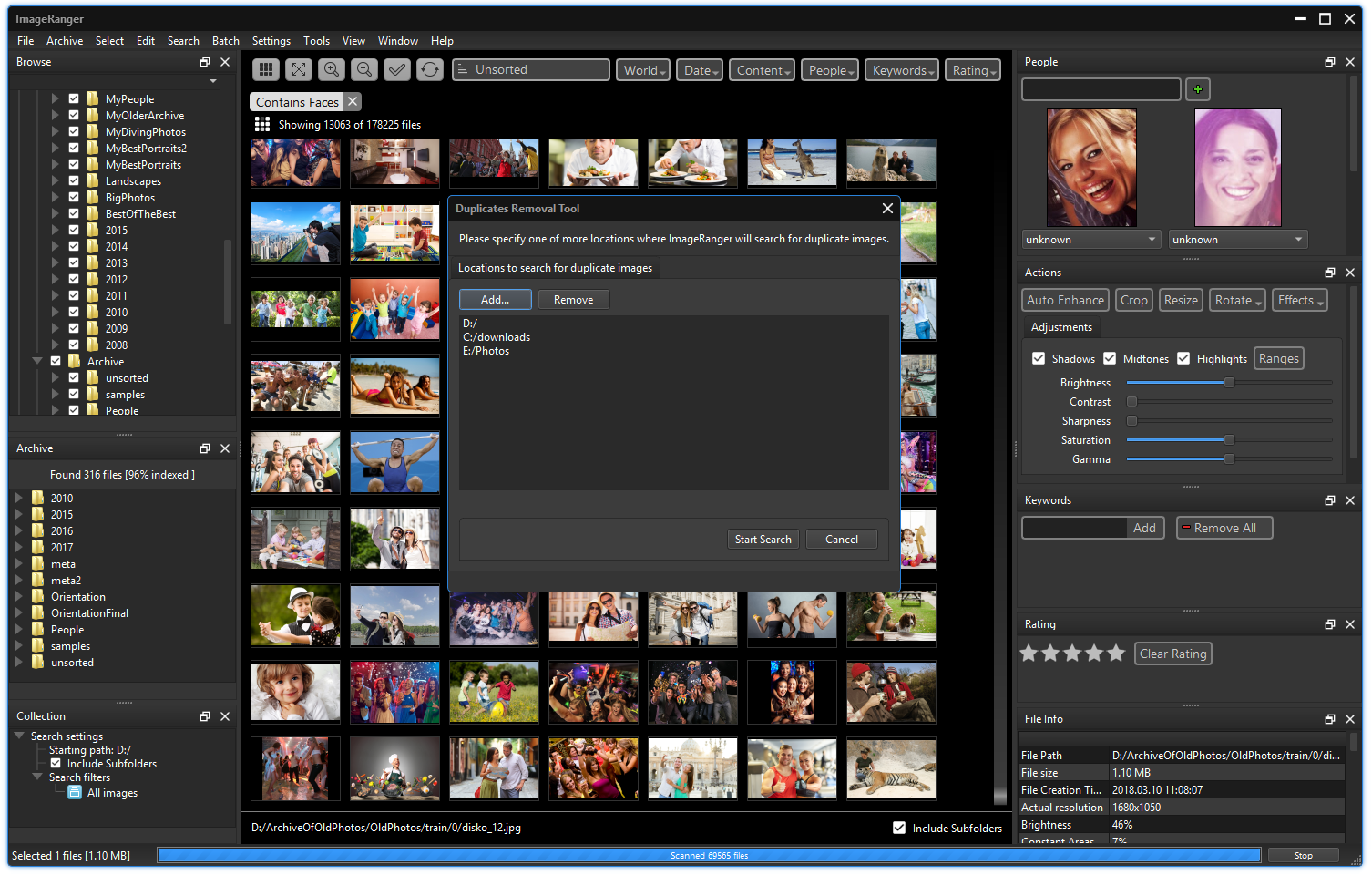Open the Keywords filter dropdown
Screen dimensions: 1372x875
[x=902, y=70]
